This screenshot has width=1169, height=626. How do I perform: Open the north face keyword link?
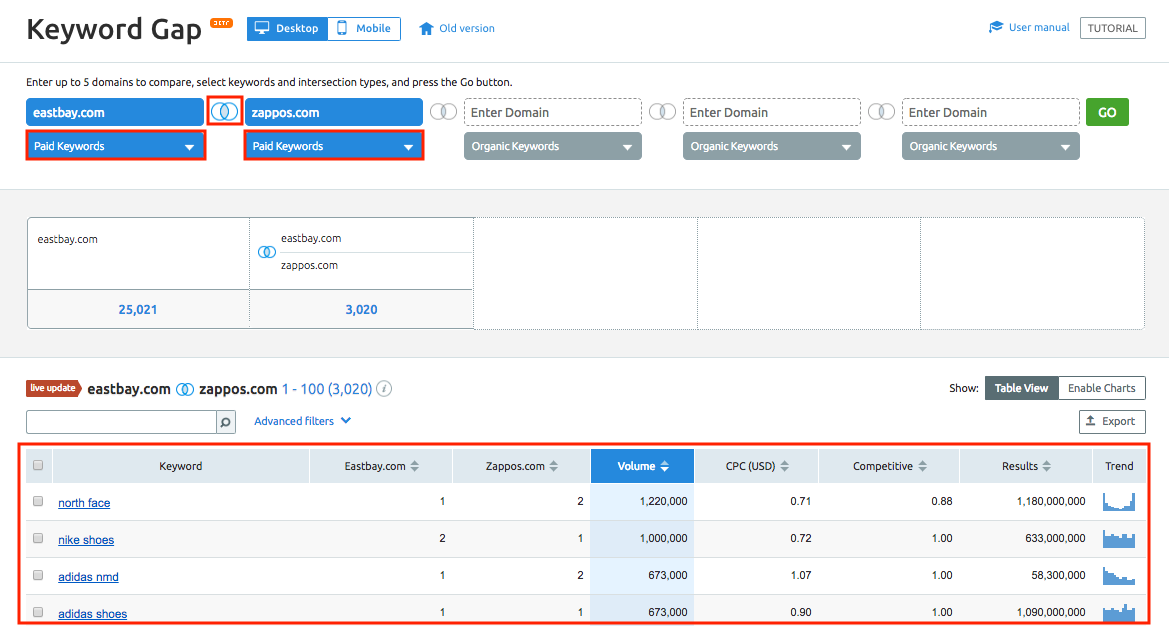[x=84, y=502]
